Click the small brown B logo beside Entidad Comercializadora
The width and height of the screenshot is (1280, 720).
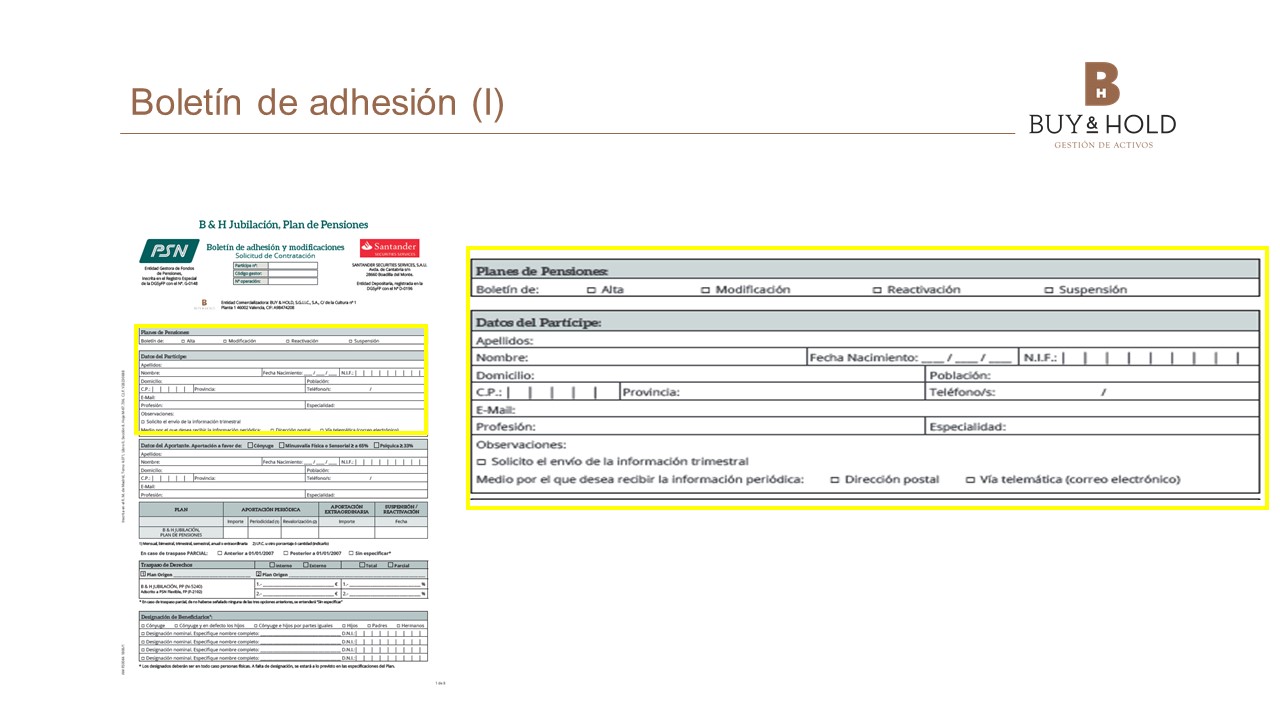pyautogui.click(x=204, y=303)
